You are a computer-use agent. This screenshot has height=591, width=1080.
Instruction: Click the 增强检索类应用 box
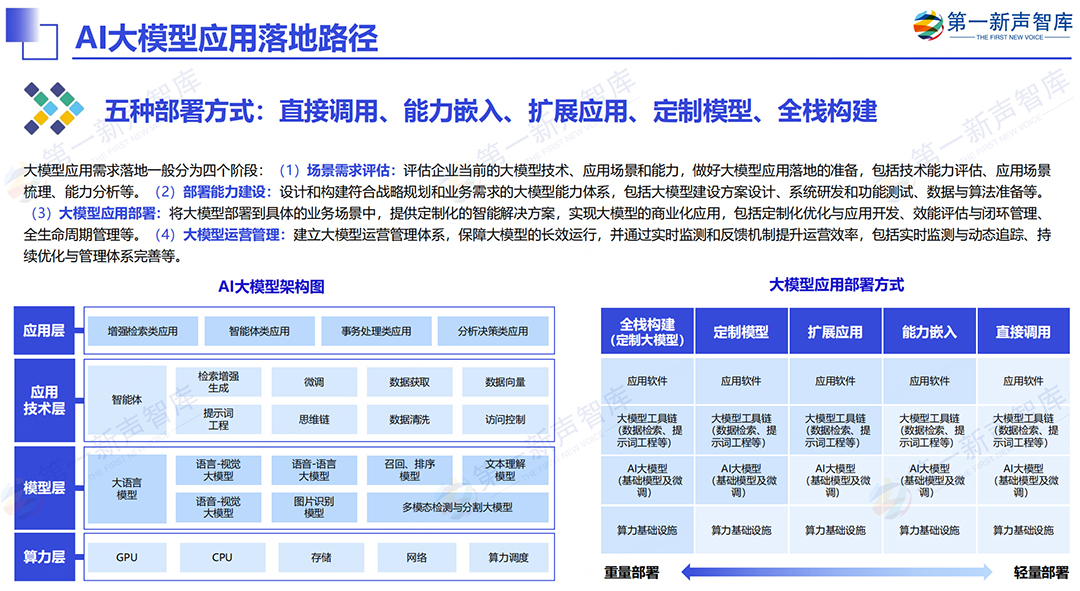point(143,331)
